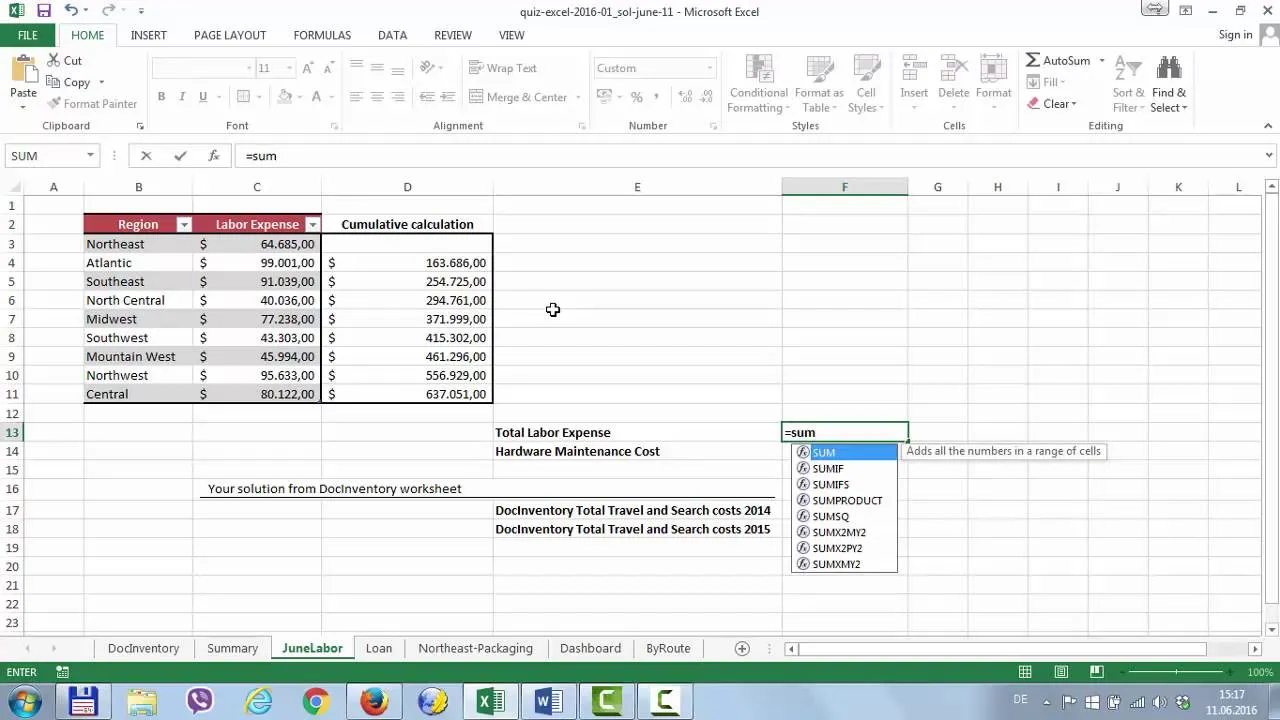The width and height of the screenshot is (1280, 720).
Task: Toggle Bold formatting
Action: 161,97
